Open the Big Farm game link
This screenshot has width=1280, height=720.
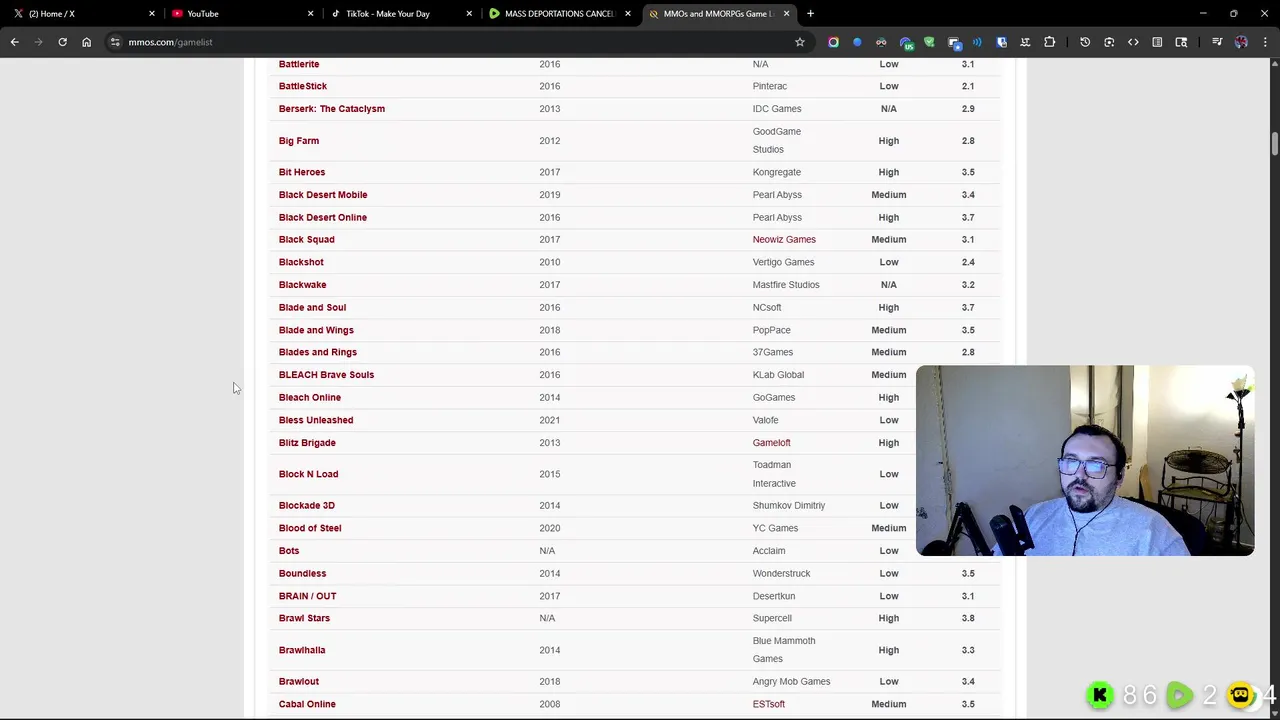tap(299, 141)
